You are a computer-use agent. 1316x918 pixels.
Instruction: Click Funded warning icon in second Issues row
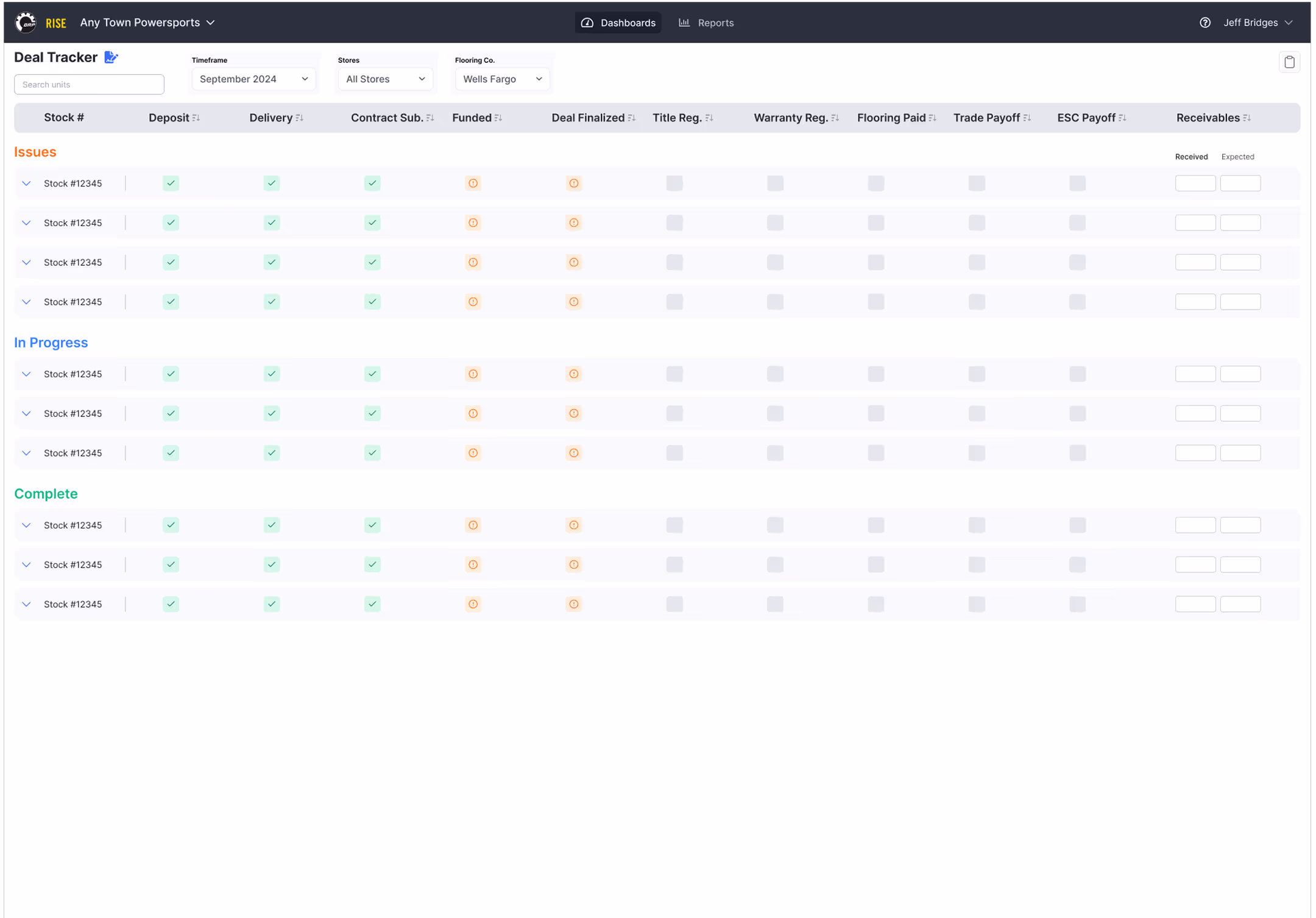tap(473, 223)
